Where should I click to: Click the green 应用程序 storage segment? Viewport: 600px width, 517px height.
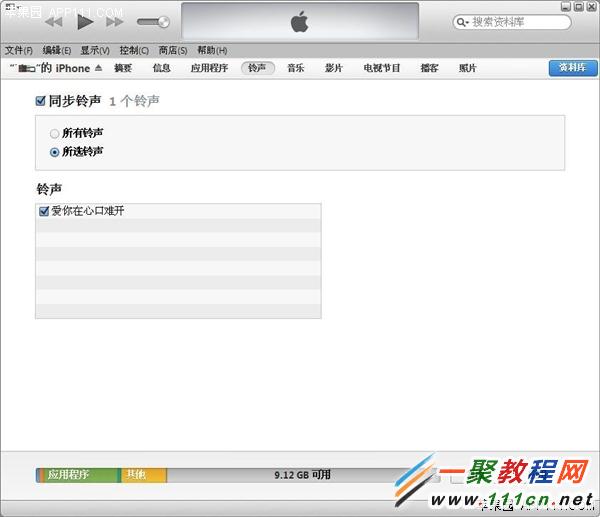[x=81, y=475]
